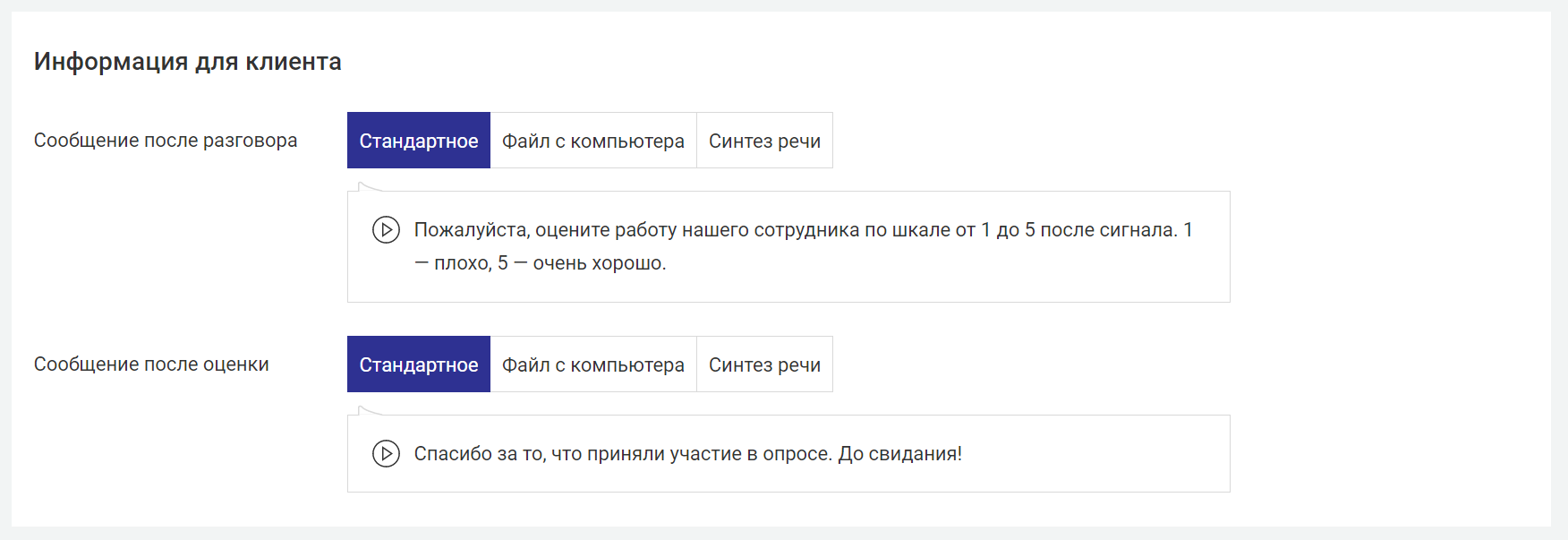Click the speech-bubble pointer above thank-you box
The image size is (1568, 540).
(366, 411)
